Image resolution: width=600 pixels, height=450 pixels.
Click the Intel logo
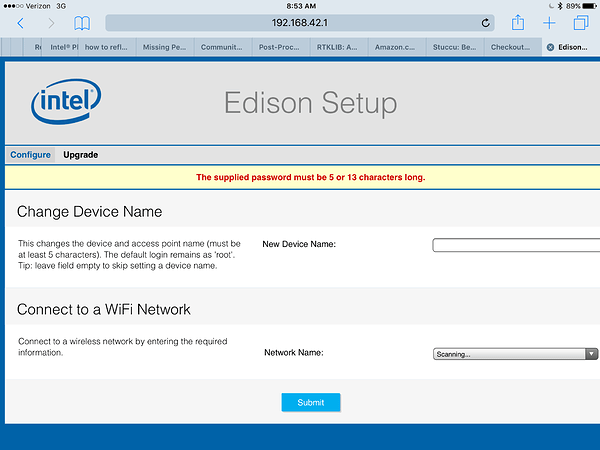click(66, 101)
